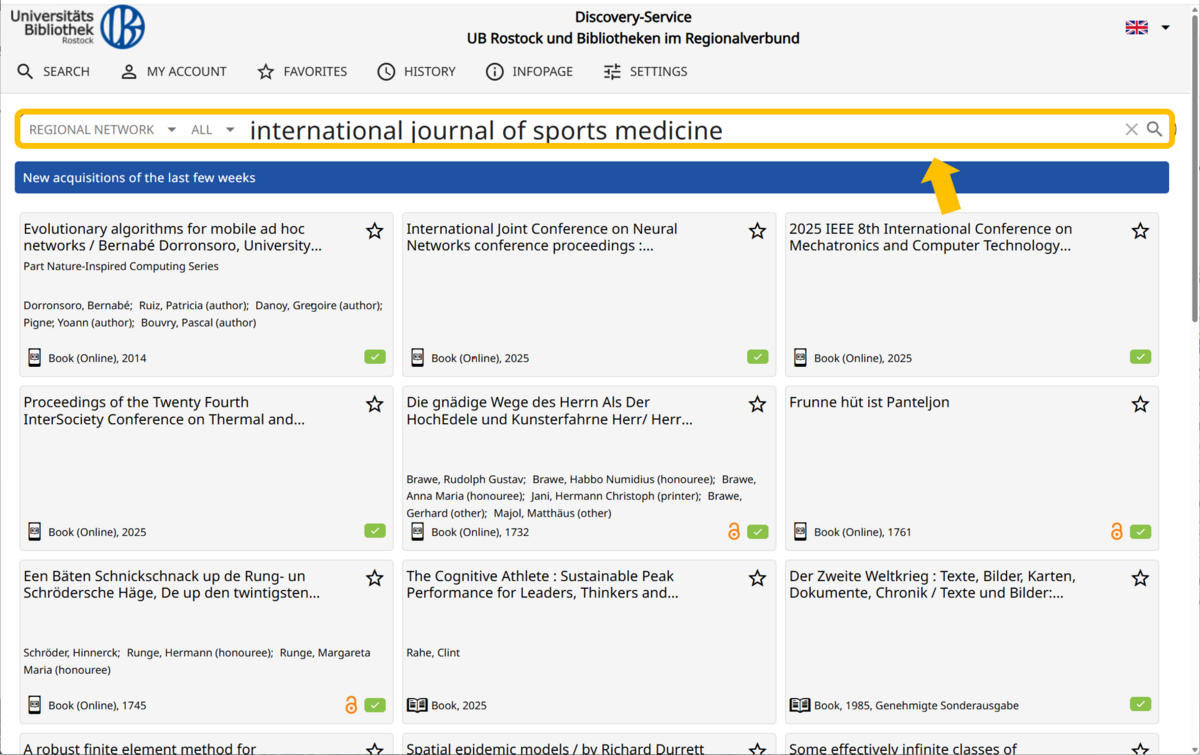Open the My Account menu
The width and height of the screenshot is (1200, 755).
point(174,72)
